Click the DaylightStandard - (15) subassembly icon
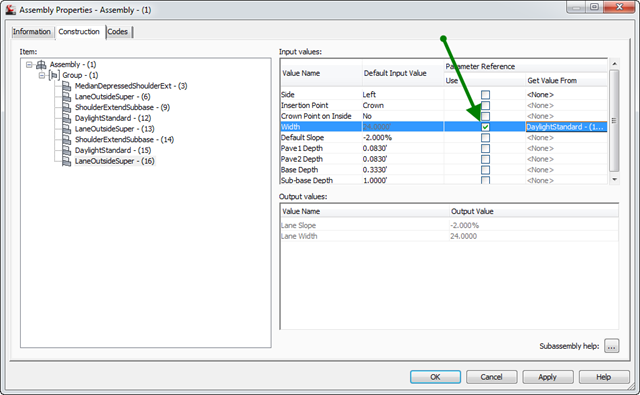 click(67, 150)
